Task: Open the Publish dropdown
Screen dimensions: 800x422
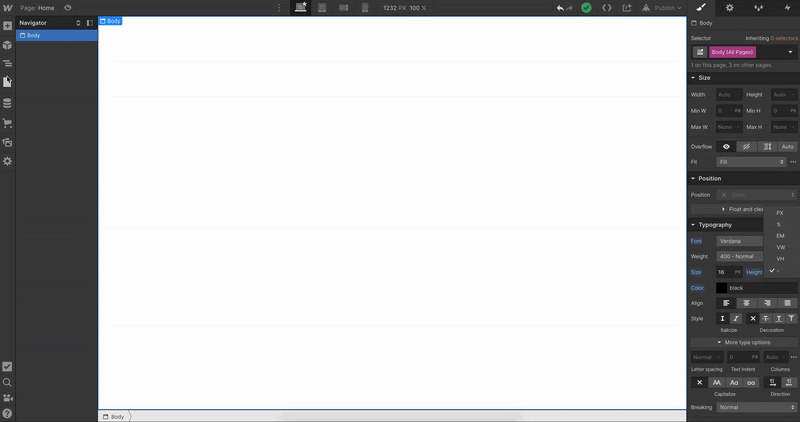Action: coord(662,8)
